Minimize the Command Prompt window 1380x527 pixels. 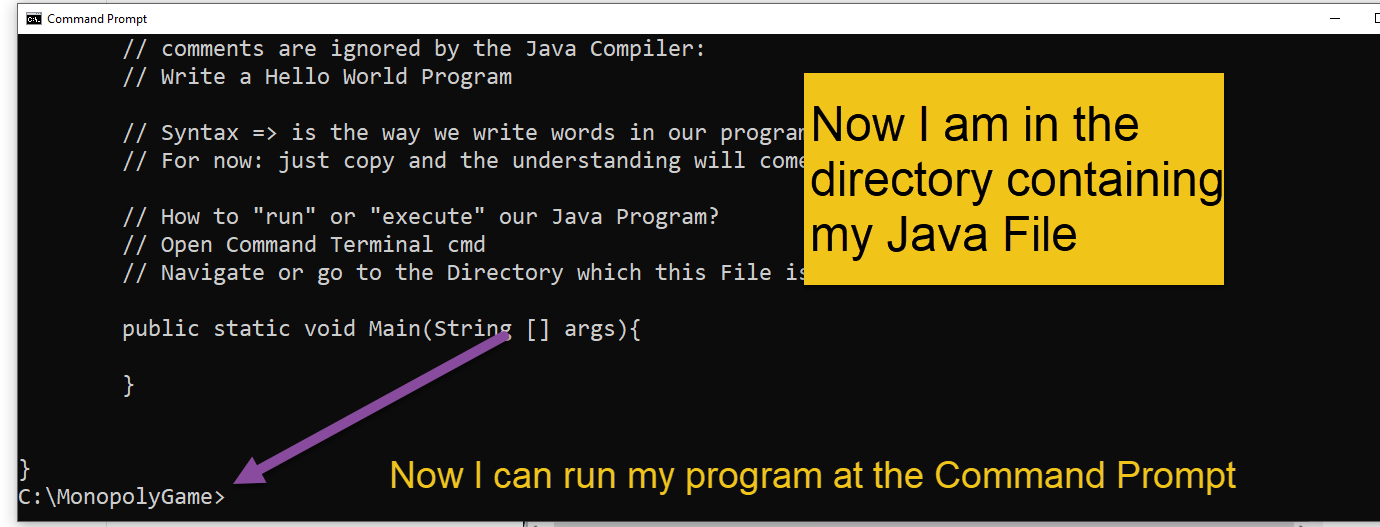pos(1335,18)
